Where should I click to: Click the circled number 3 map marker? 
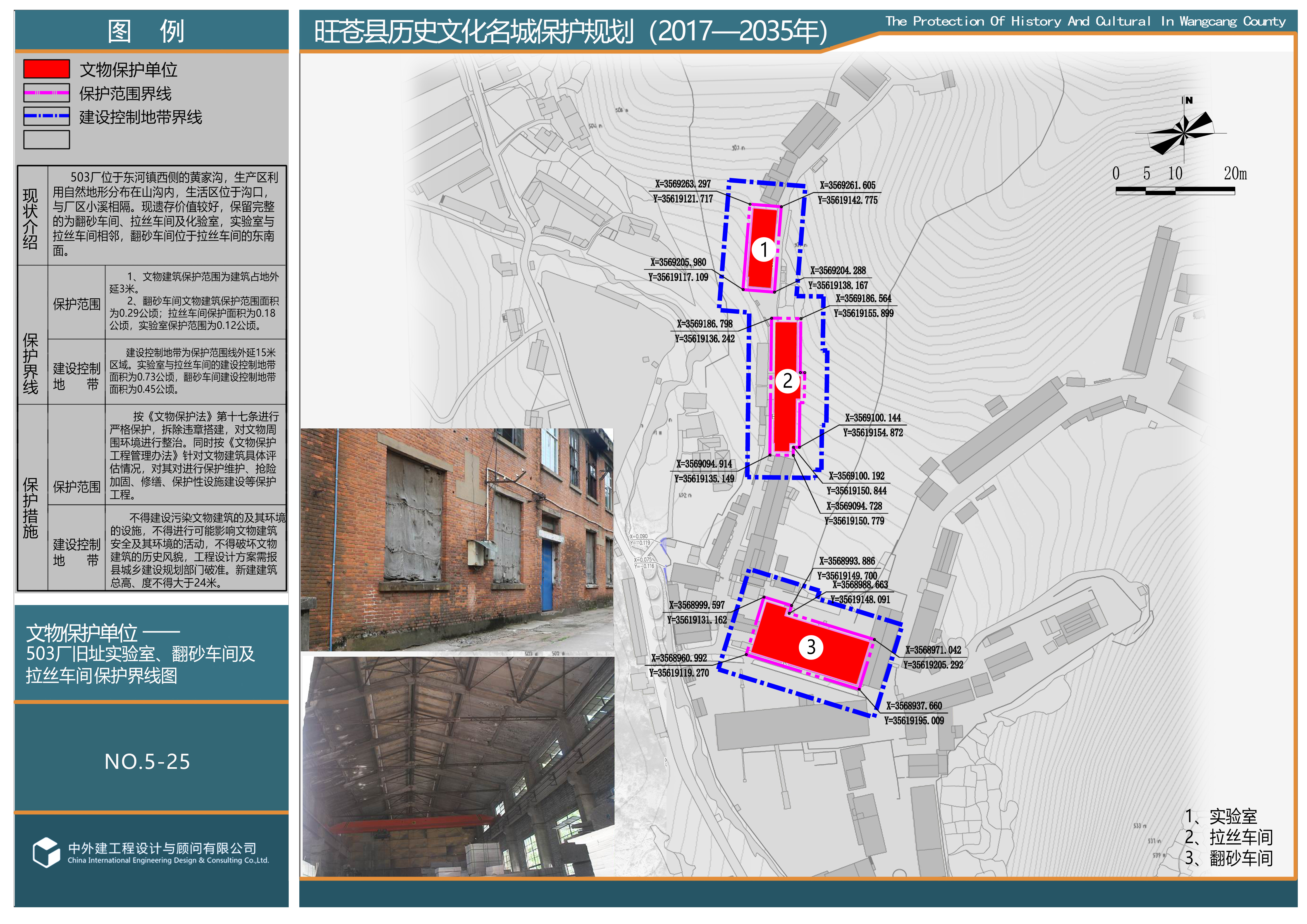point(811,647)
